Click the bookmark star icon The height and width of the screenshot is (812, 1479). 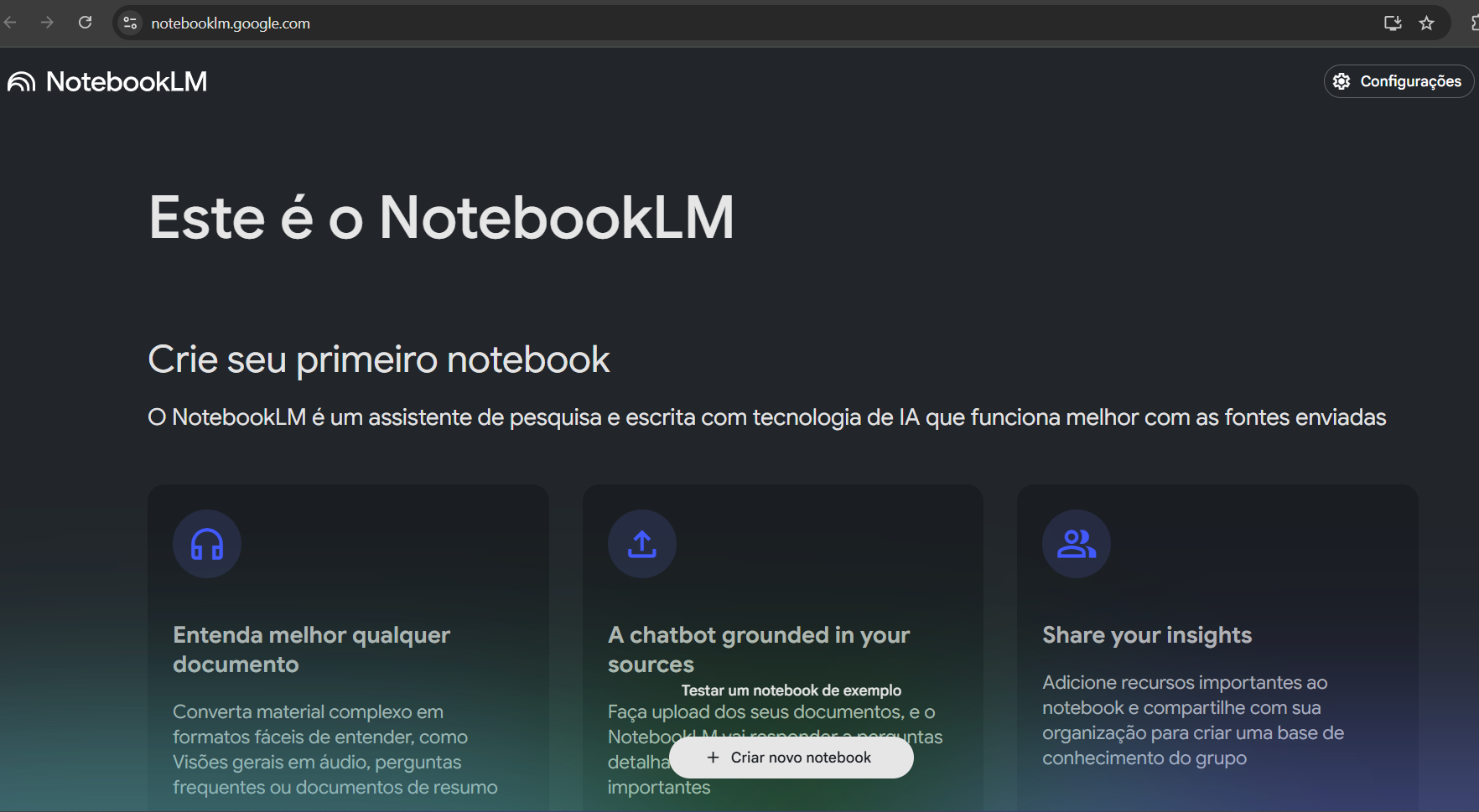point(1427,23)
